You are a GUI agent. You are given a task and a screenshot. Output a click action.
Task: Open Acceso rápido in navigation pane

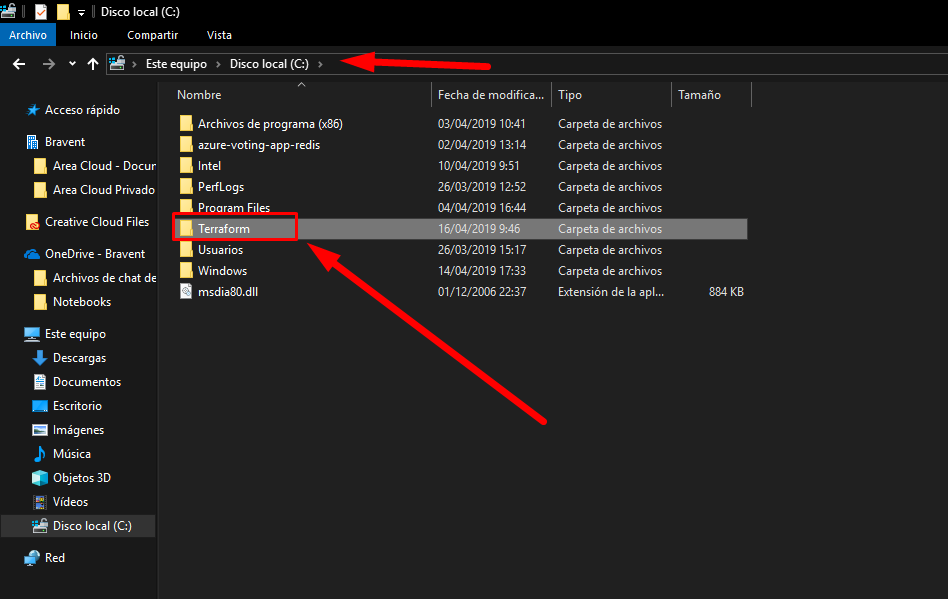(82, 110)
